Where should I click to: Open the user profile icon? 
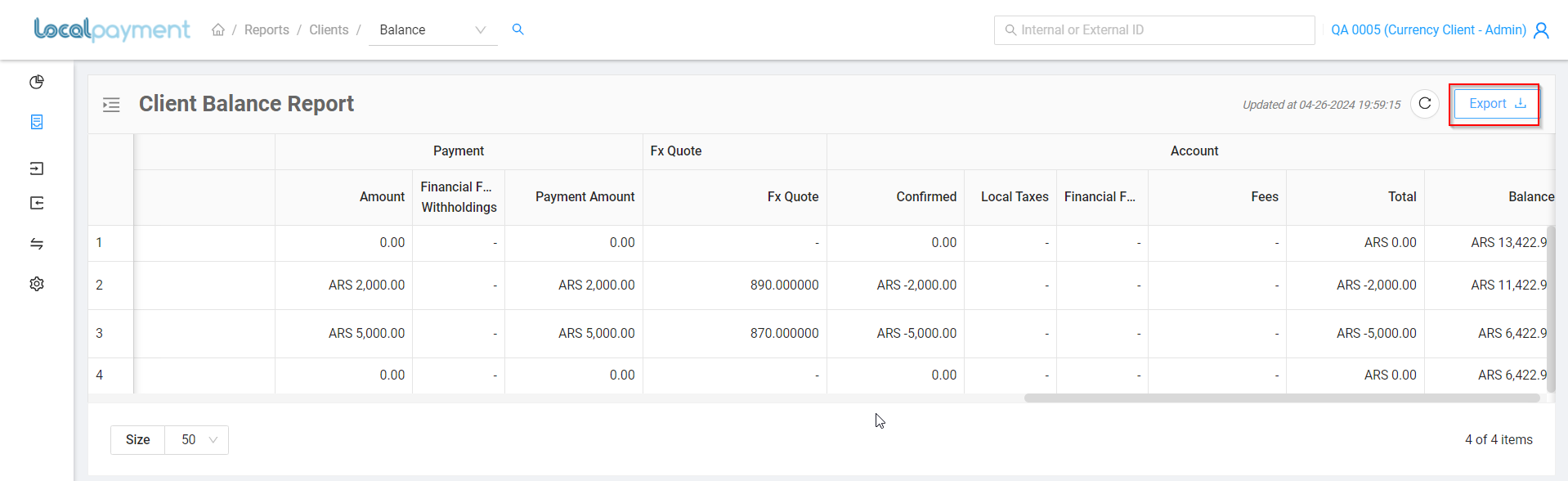[1541, 30]
